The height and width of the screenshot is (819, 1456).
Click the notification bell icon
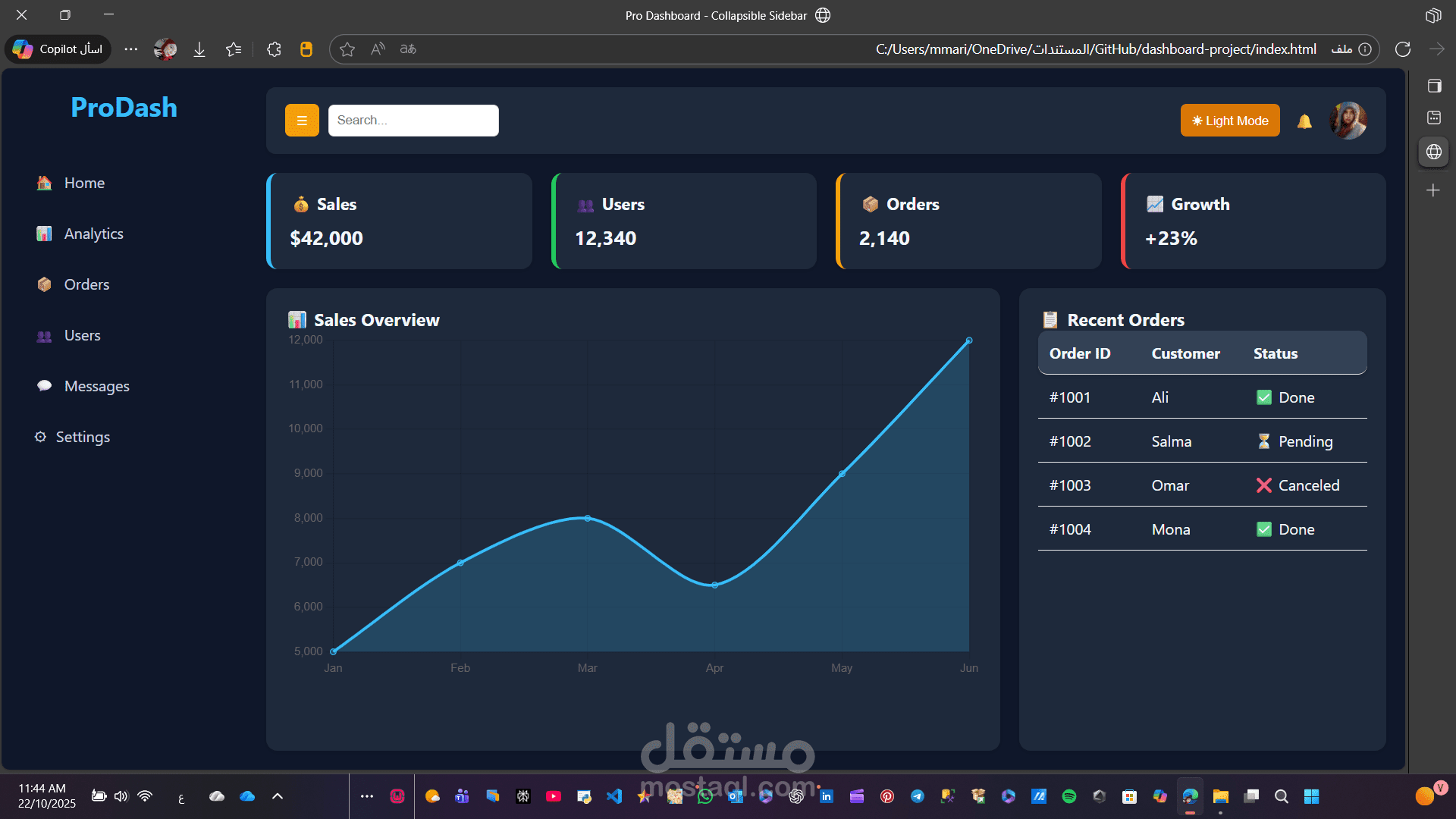coord(1304,121)
